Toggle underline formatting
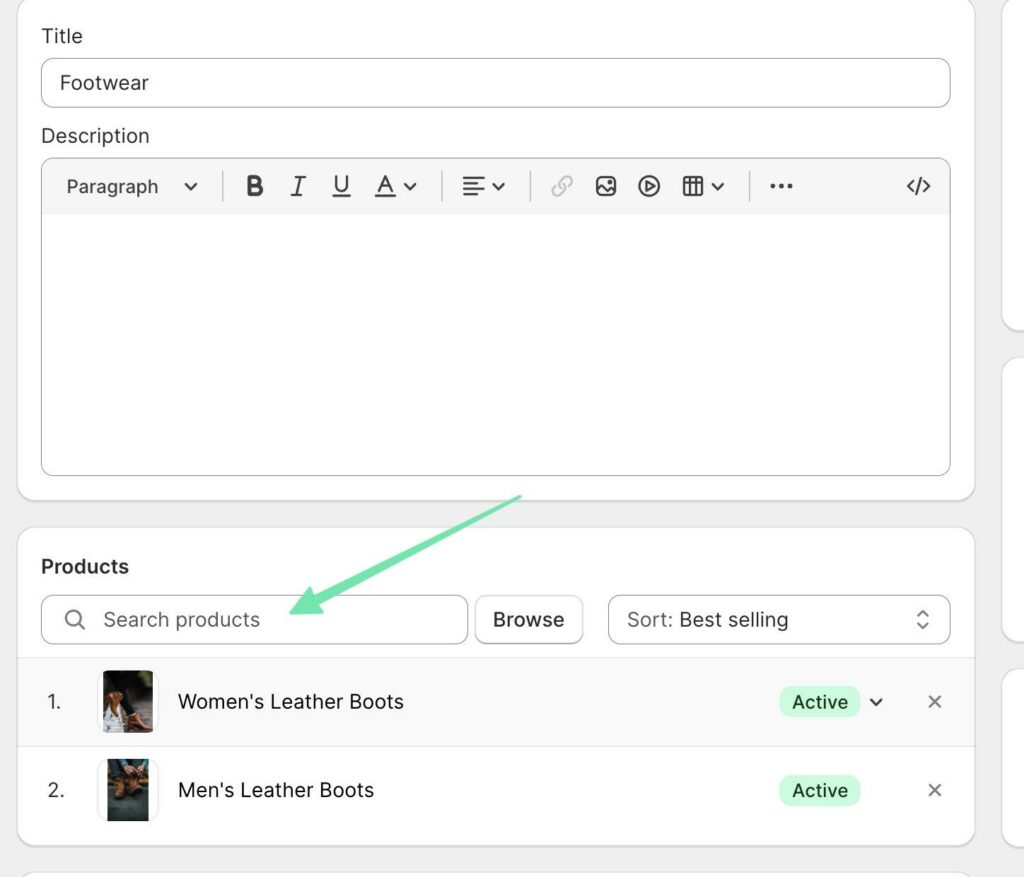1024x877 pixels. pyautogui.click(x=341, y=186)
